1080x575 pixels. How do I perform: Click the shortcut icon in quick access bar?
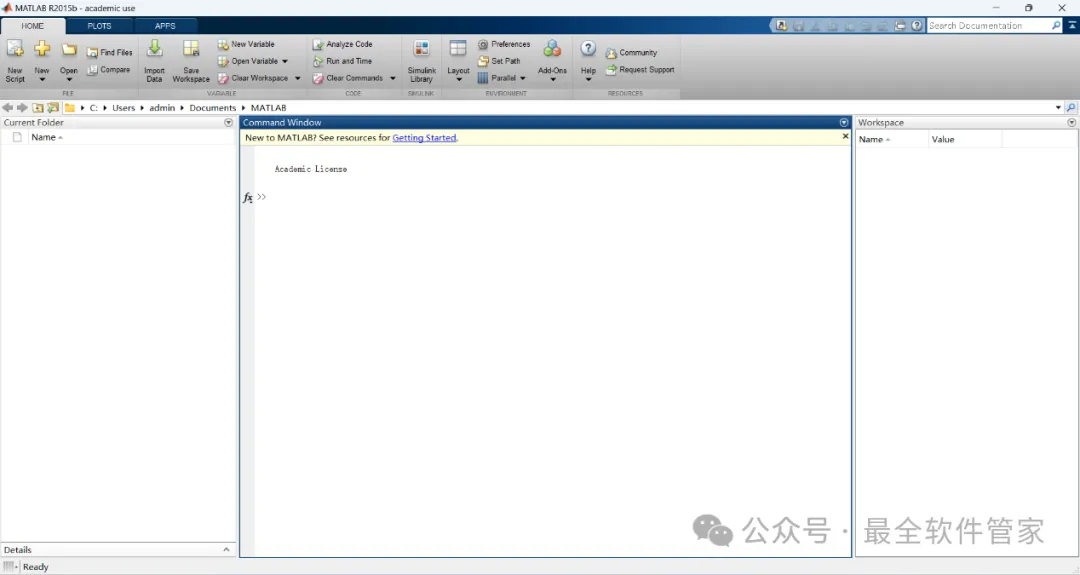781,25
